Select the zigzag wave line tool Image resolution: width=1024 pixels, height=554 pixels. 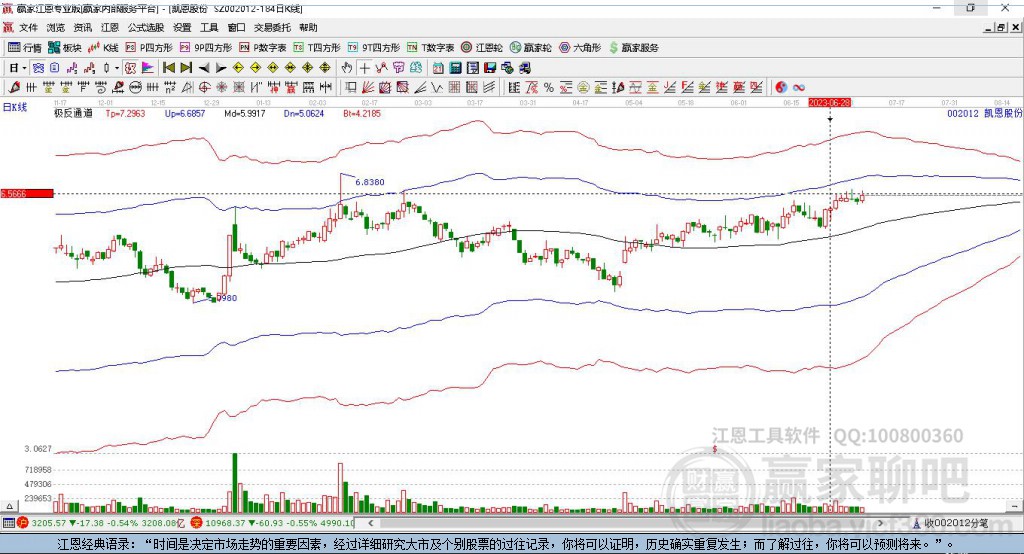[x=436, y=87]
